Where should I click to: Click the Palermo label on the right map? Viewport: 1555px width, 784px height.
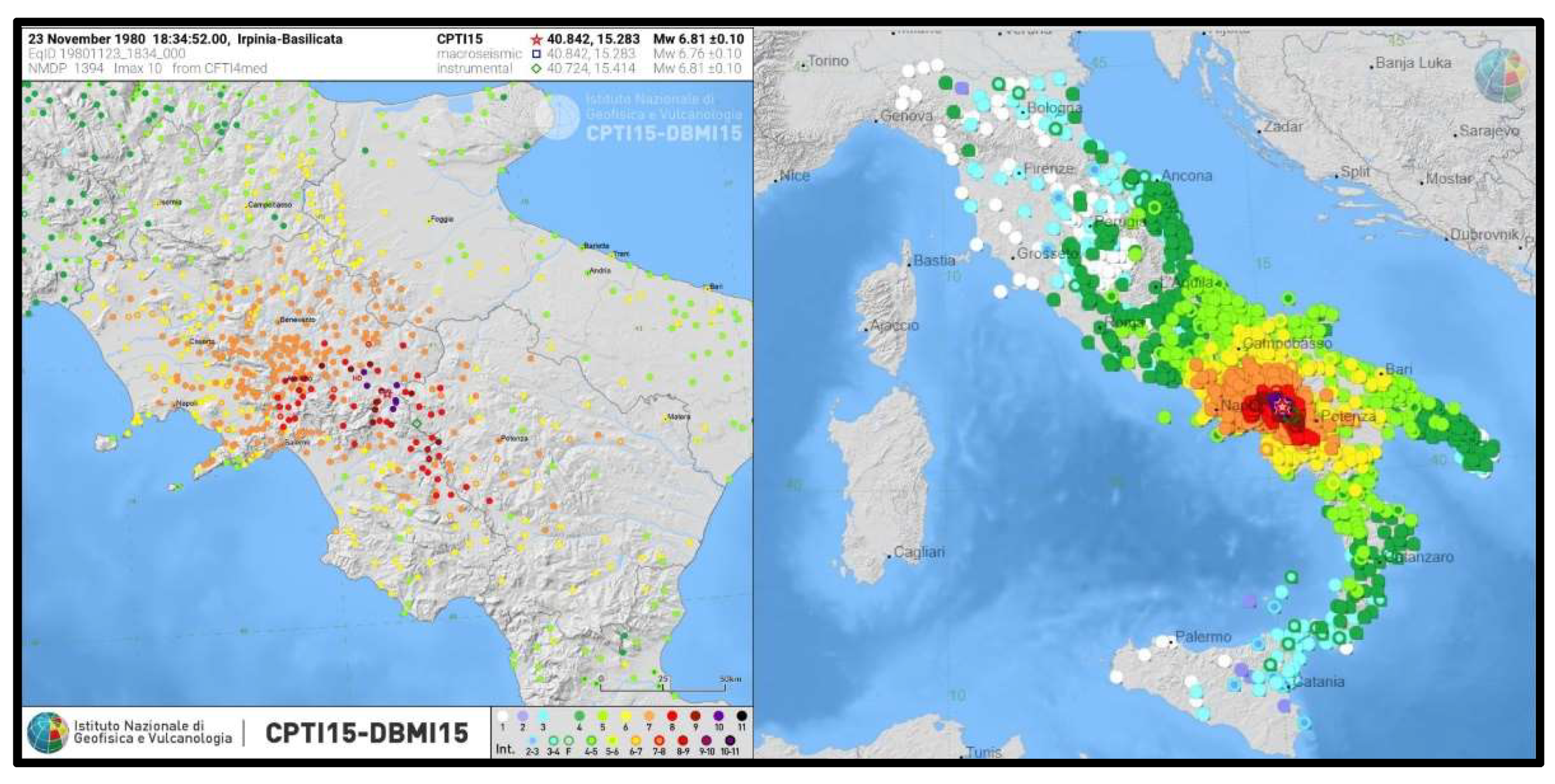(x=1203, y=636)
